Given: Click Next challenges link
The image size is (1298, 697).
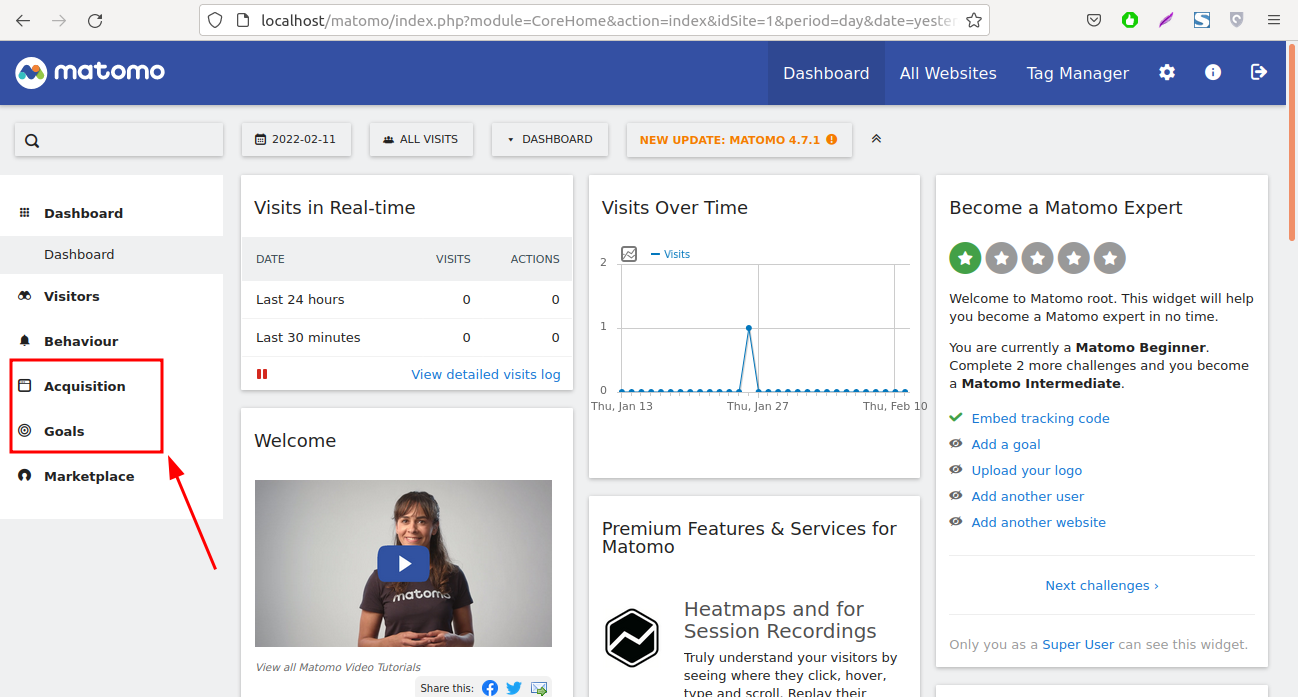Looking at the screenshot, I should (1102, 585).
